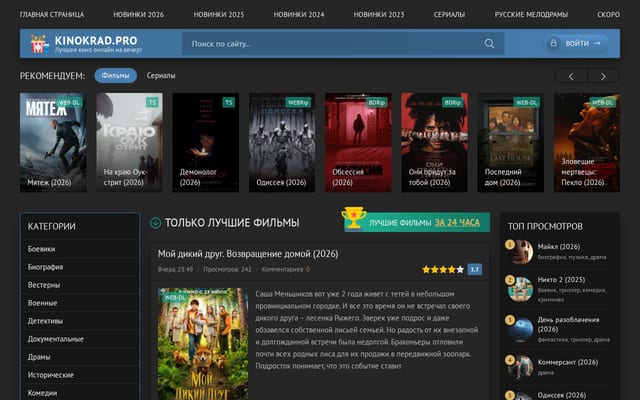Open the Демонолог (2026) poster

coord(206,142)
